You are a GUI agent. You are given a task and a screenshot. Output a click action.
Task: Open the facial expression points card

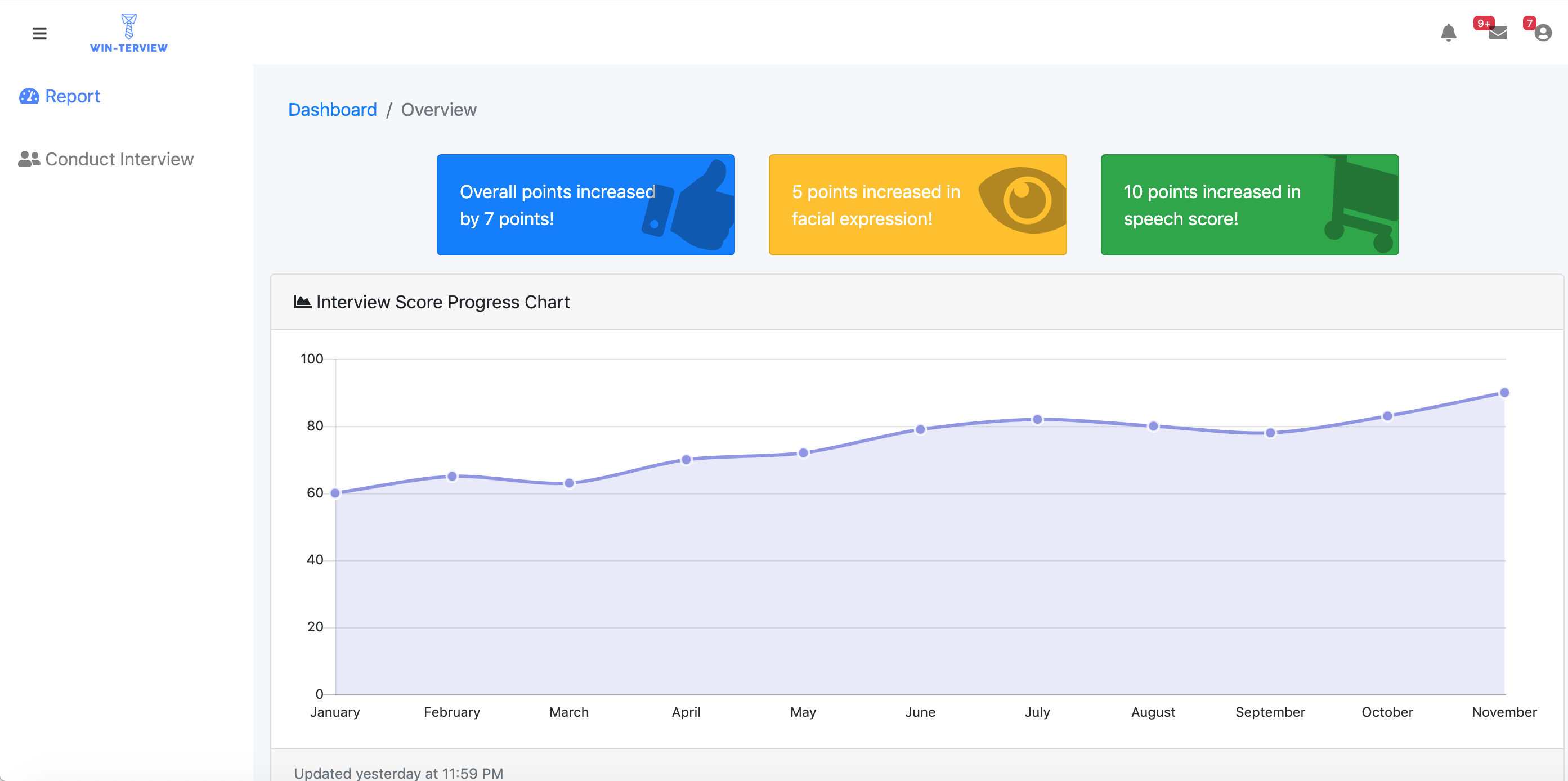pyautogui.click(x=876, y=204)
